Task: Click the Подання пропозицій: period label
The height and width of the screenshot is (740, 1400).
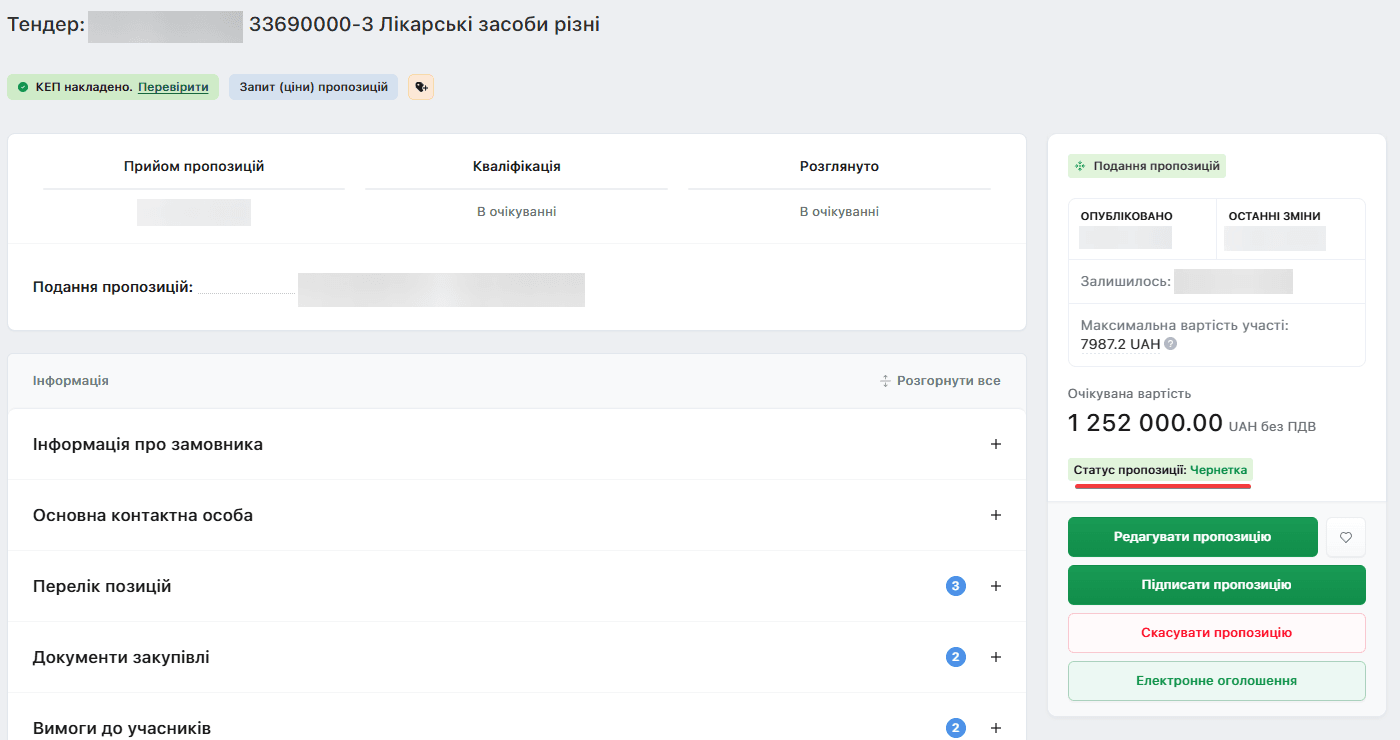Action: coord(113,287)
